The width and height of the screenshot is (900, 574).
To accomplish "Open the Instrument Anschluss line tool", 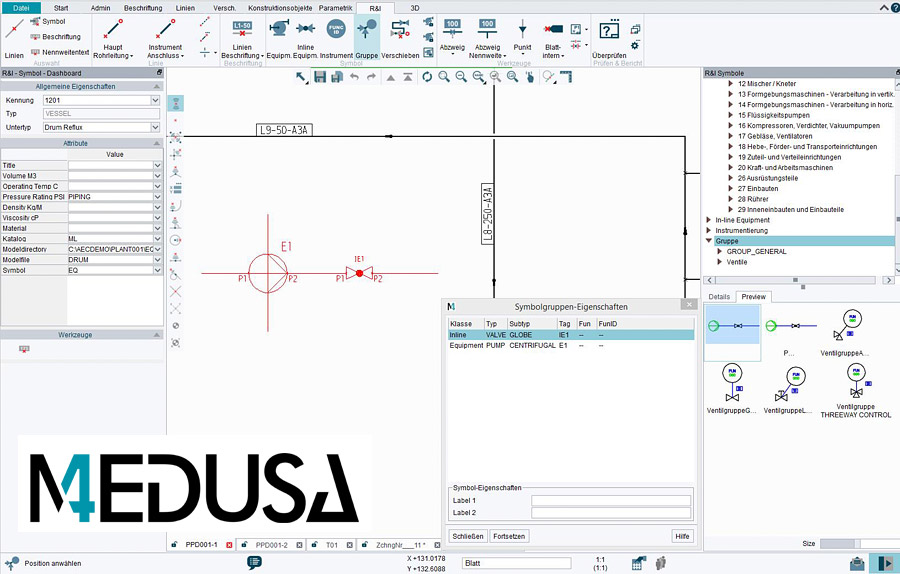I will (x=165, y=38).
